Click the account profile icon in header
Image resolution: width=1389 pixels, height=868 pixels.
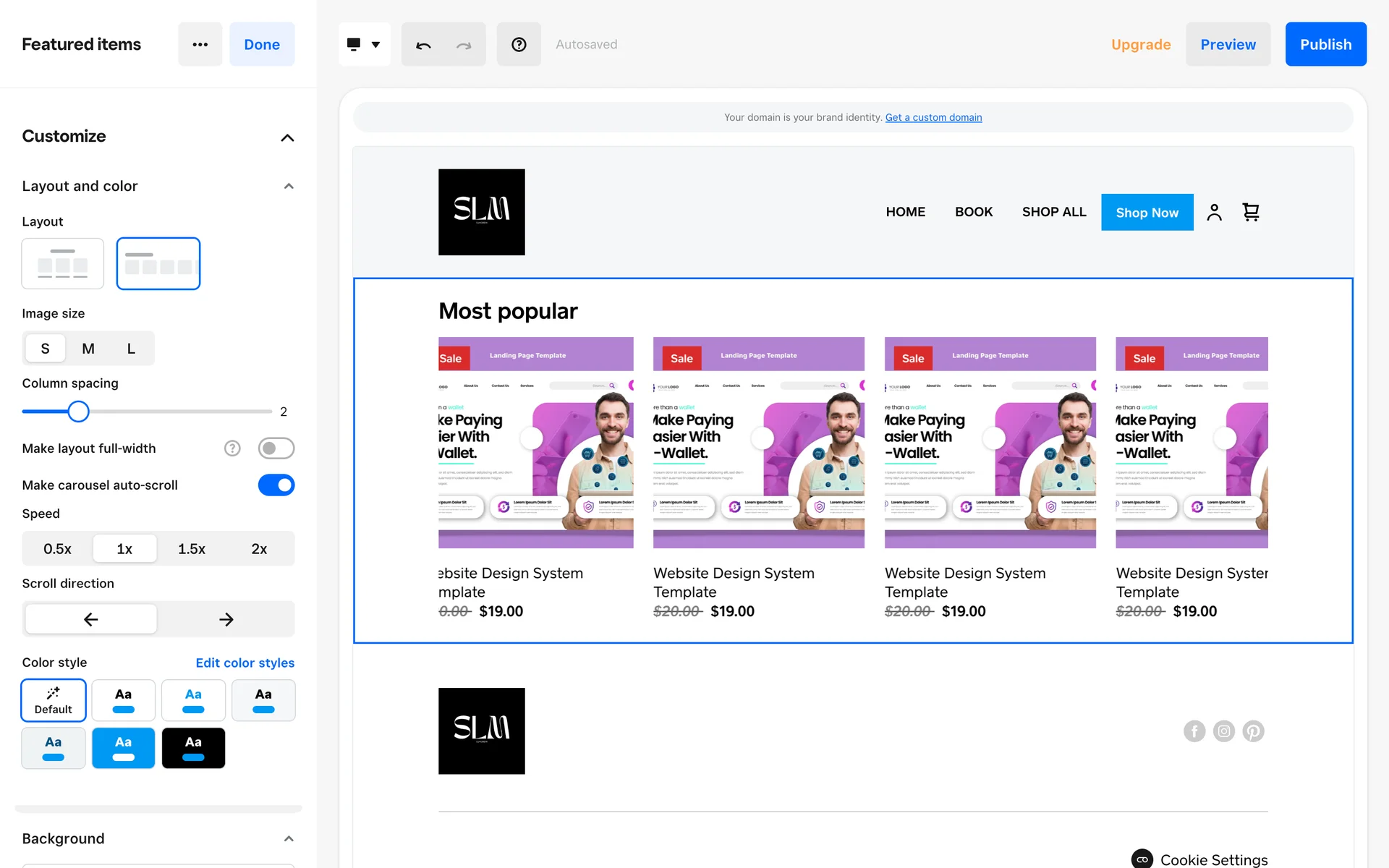click(x=1214, y=212)
